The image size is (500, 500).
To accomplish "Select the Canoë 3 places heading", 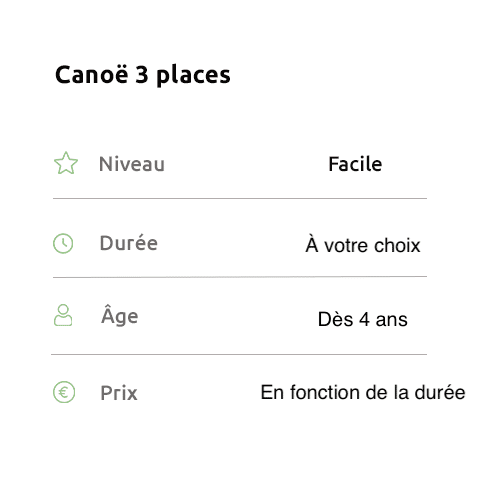I will (143, 75).
